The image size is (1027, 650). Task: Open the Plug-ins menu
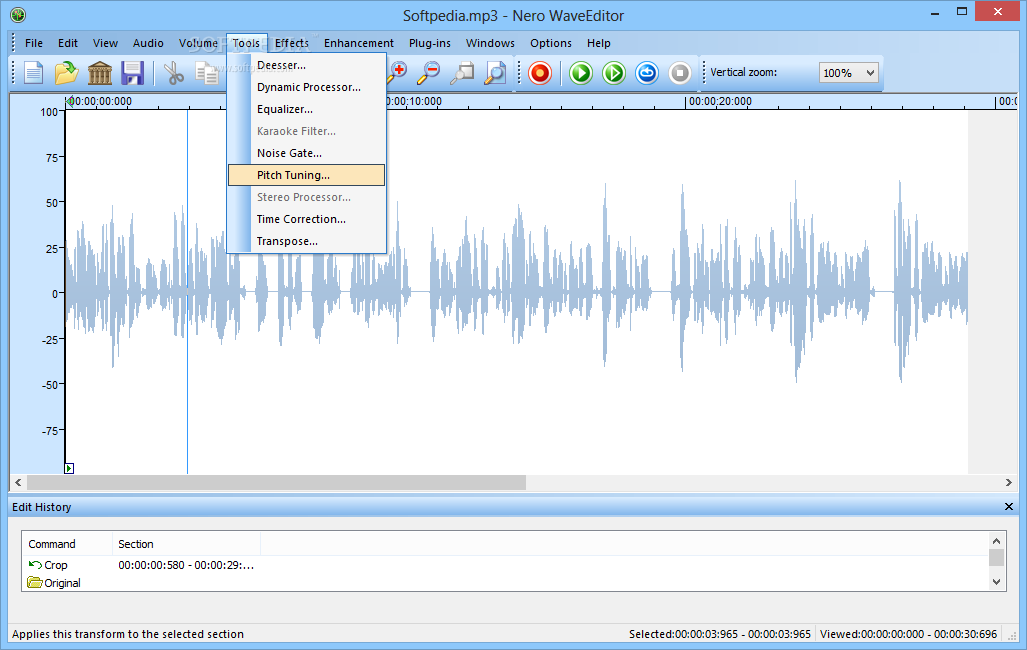coord(430,43)
